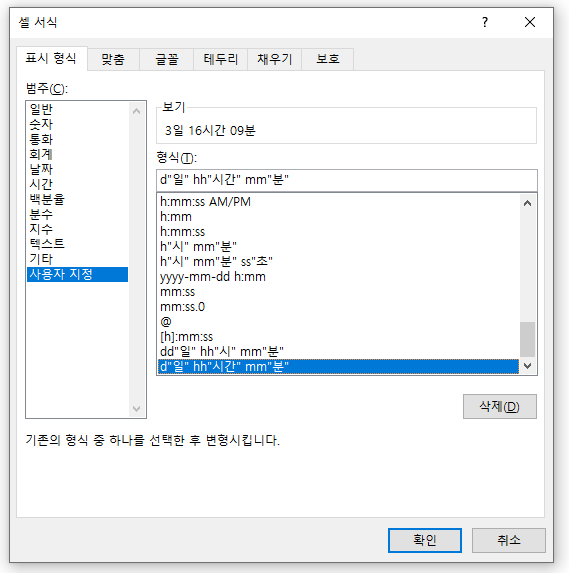Select 백분율 category
The image size is (569, 573).
[77, 199]
